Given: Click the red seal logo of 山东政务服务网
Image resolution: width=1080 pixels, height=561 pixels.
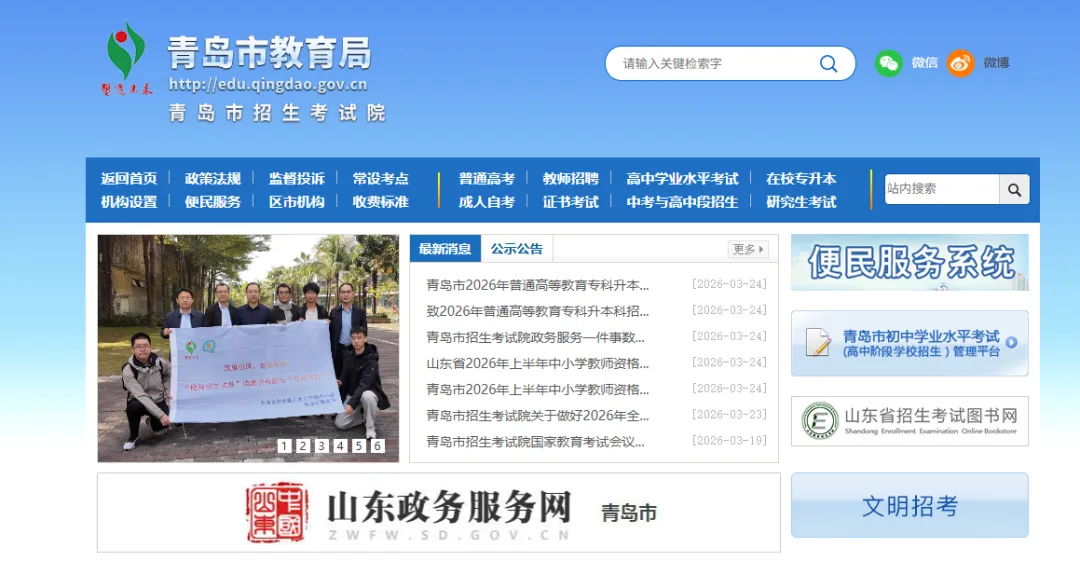Looking at the screenshot, I should pyautogui.click(x=277, y=512).
